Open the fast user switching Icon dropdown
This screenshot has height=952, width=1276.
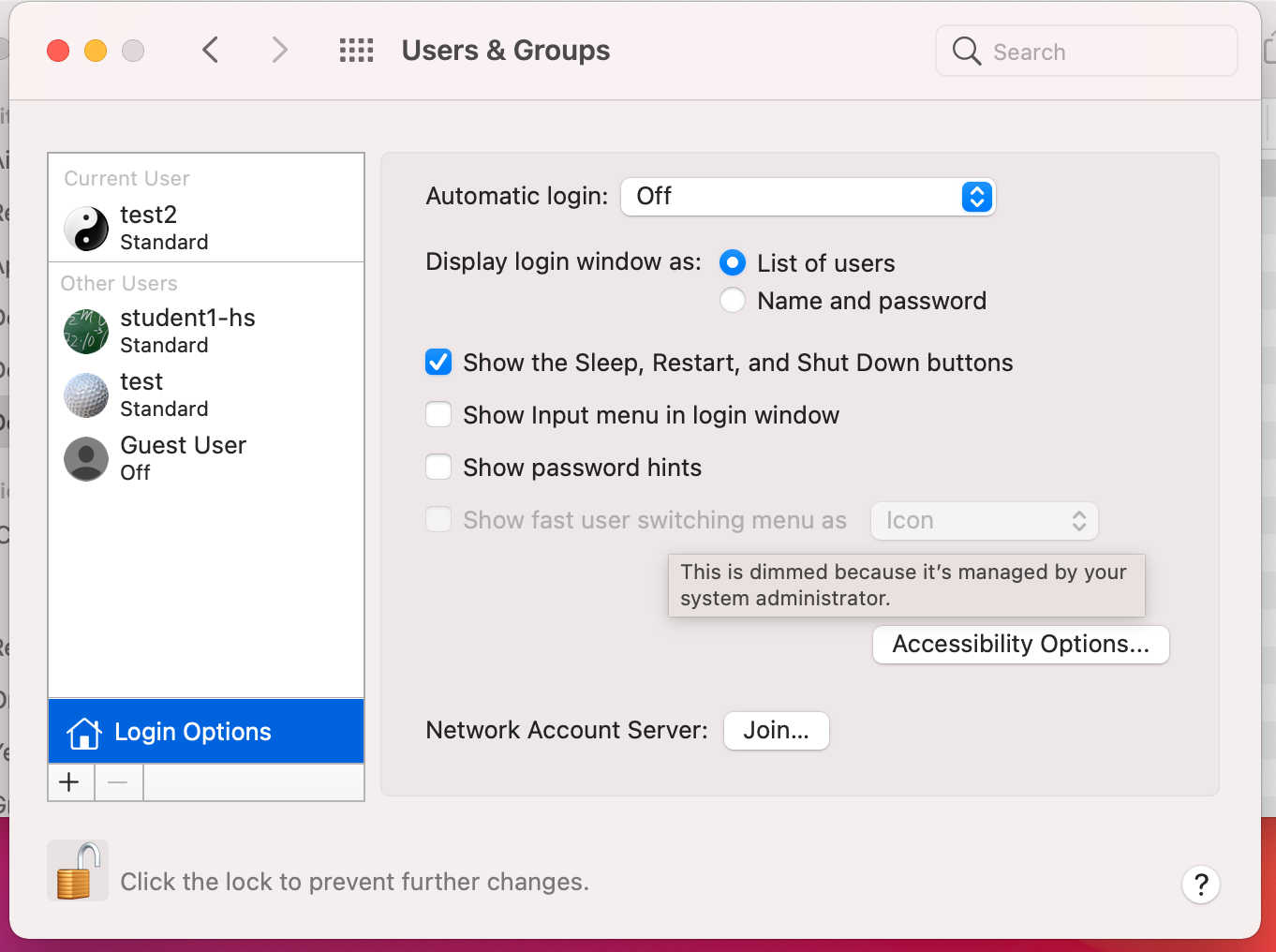pyautogui.click(x=984, y=521)
